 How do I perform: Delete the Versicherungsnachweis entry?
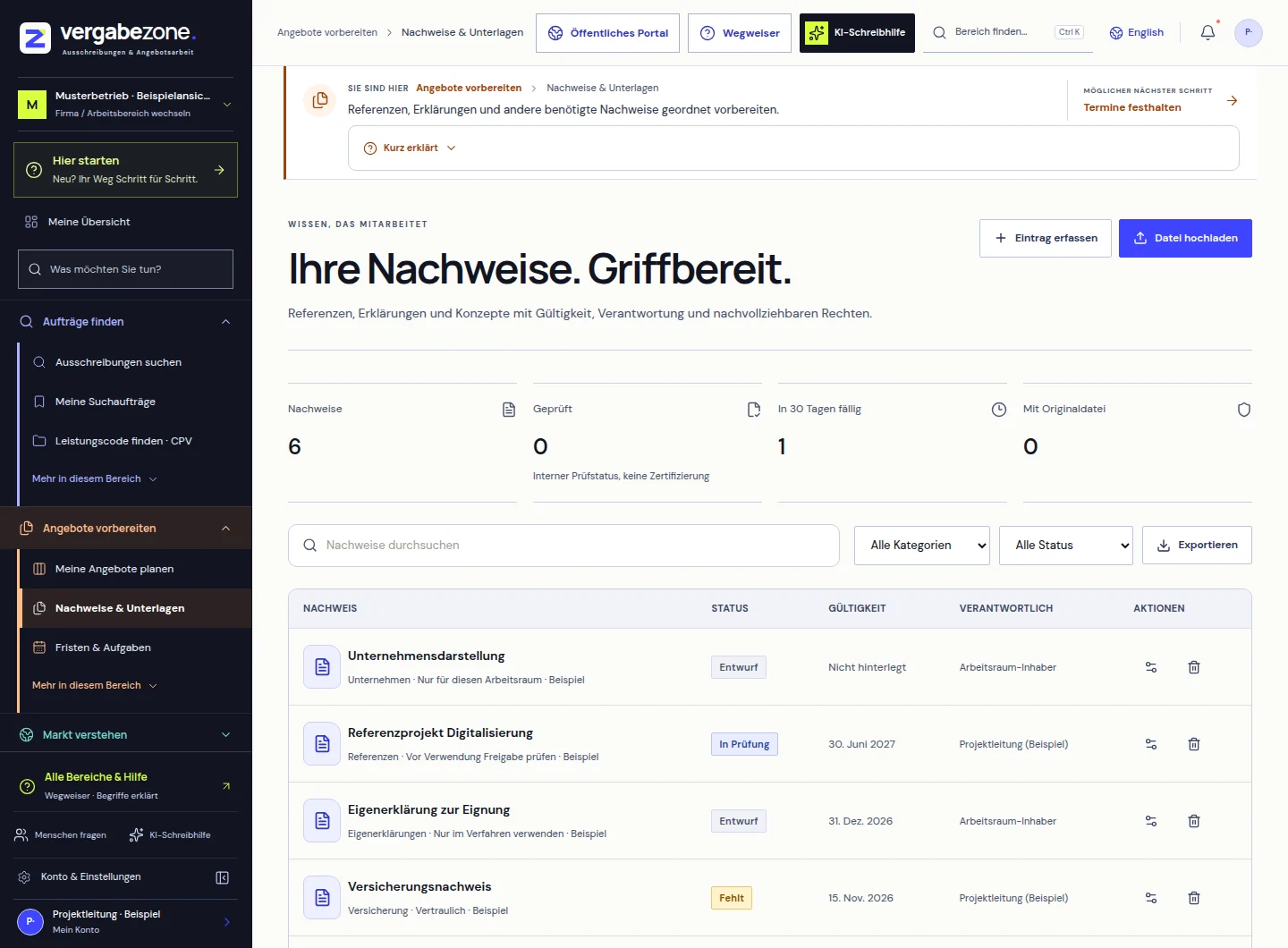point(1193,898)
